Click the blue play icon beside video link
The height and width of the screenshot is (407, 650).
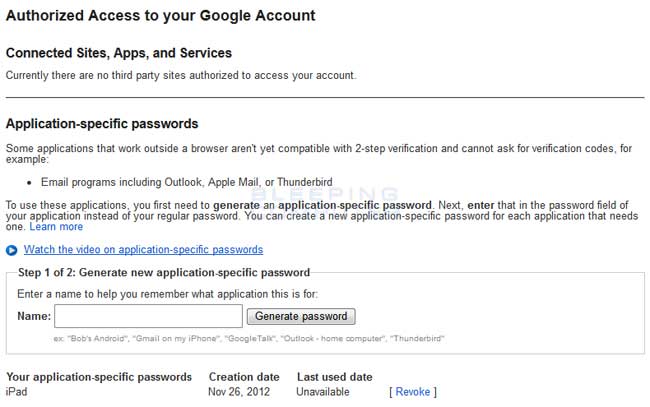click(x=12, y=250)
